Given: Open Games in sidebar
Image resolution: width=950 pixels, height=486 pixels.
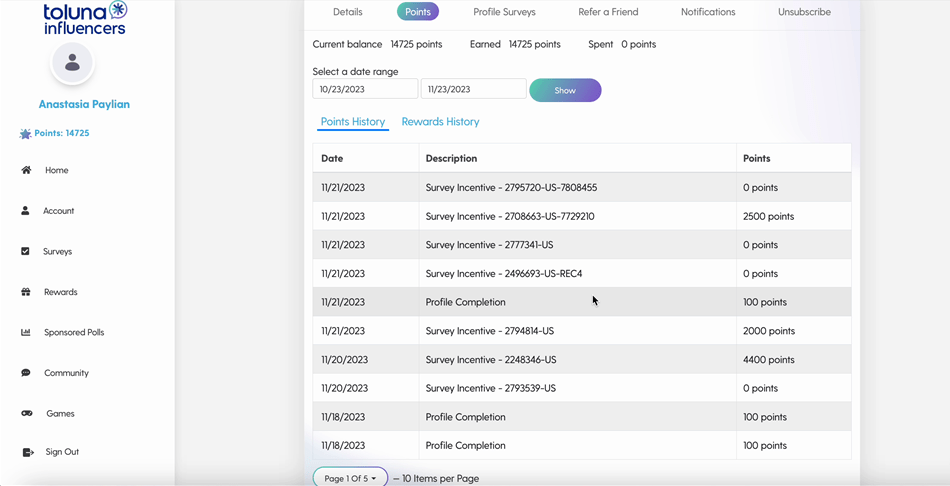Looking at the screenshot, I should 61,413.
